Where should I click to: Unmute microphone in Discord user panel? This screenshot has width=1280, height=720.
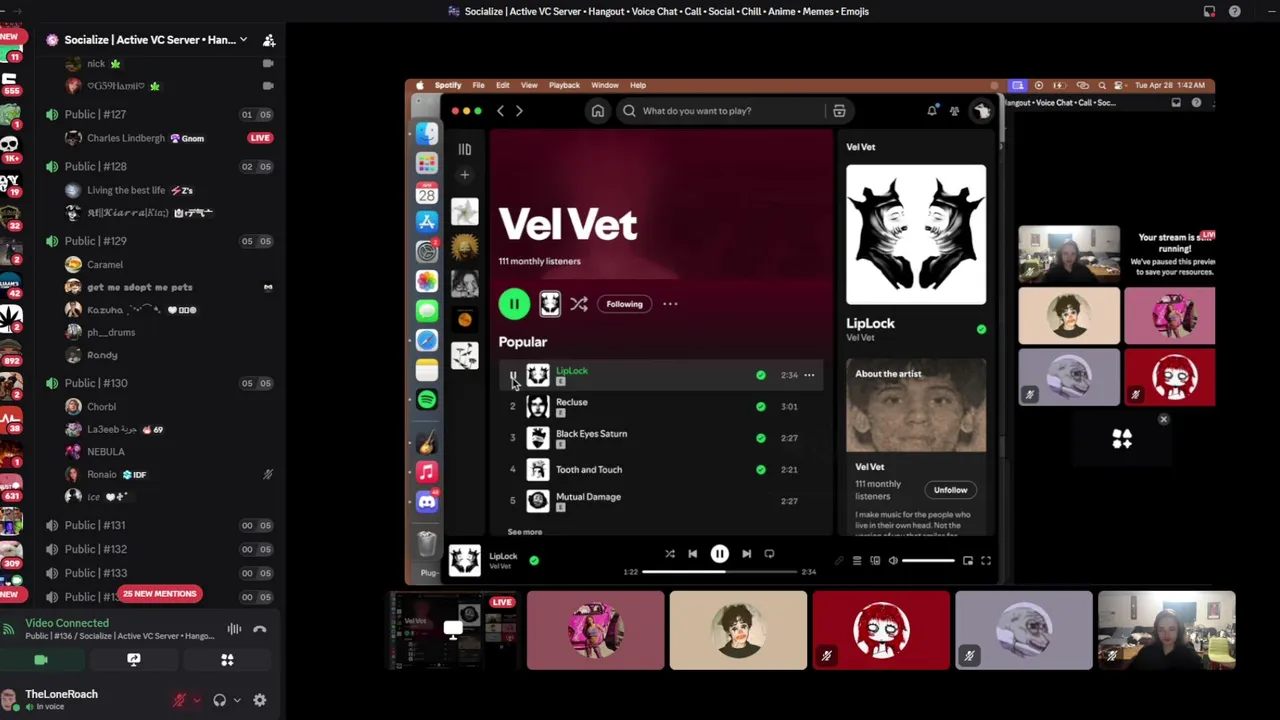(180, 700)
